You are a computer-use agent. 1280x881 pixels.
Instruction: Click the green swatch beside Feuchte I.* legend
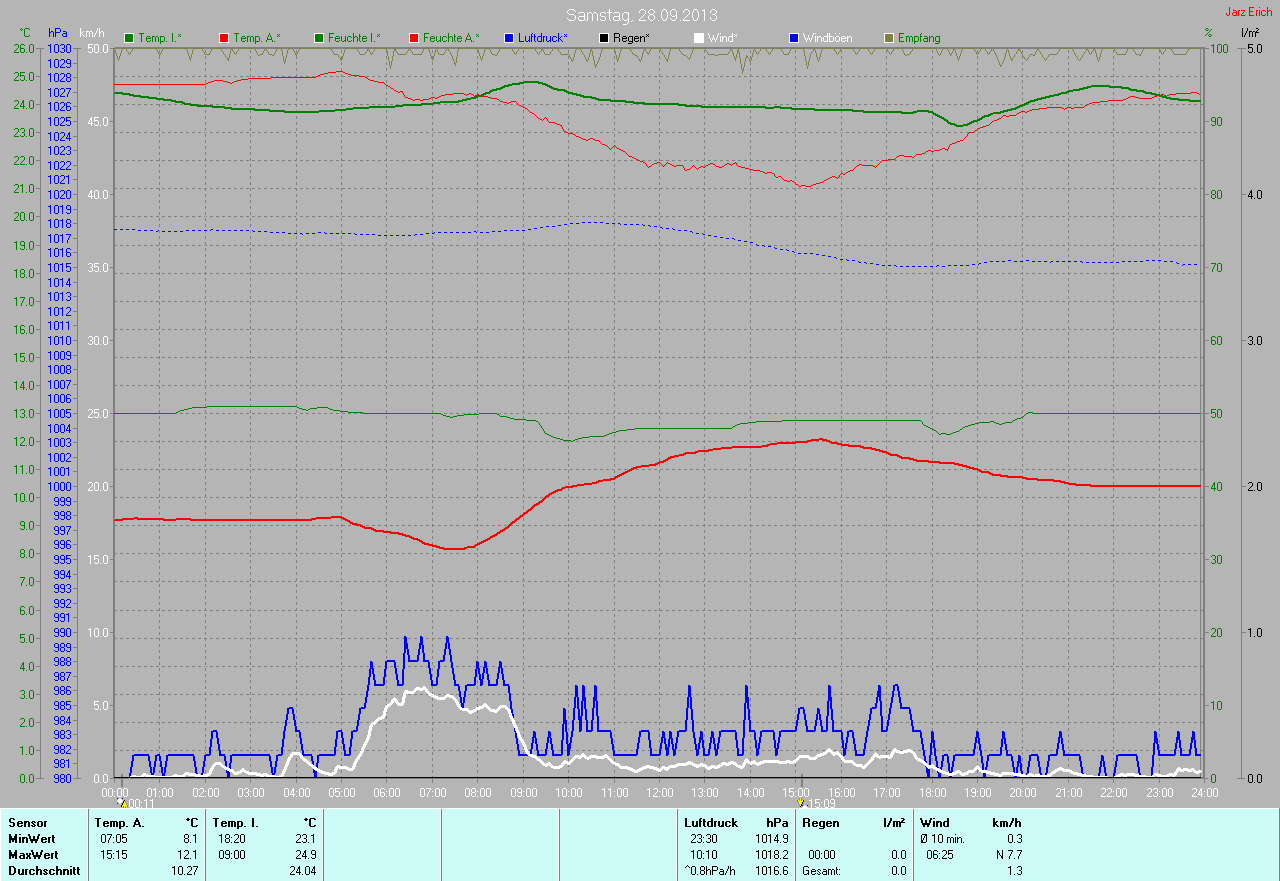319,38
